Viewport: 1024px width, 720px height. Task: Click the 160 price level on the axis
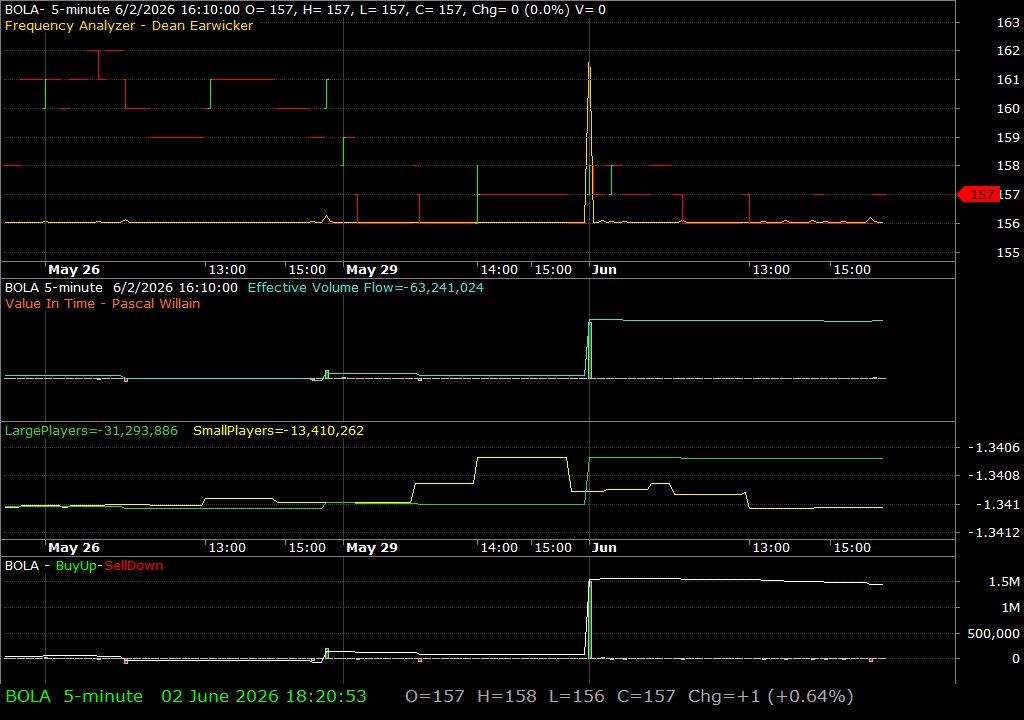(x=1008, y=108)
